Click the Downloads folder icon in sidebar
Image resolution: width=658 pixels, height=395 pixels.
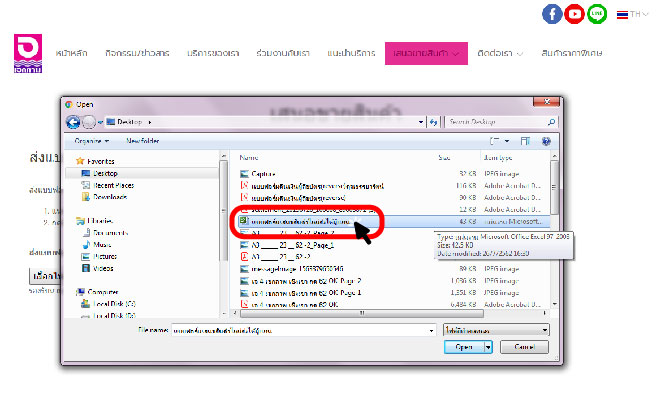(x=86, y=197)
